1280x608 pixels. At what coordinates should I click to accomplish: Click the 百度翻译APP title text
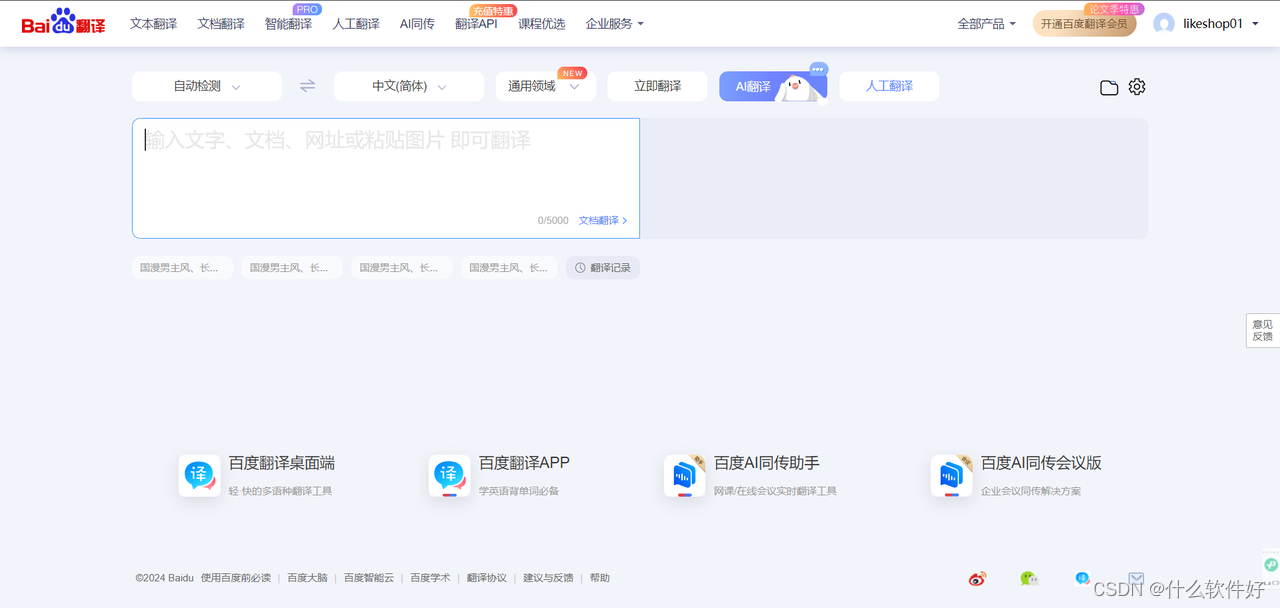coord(524,463)
